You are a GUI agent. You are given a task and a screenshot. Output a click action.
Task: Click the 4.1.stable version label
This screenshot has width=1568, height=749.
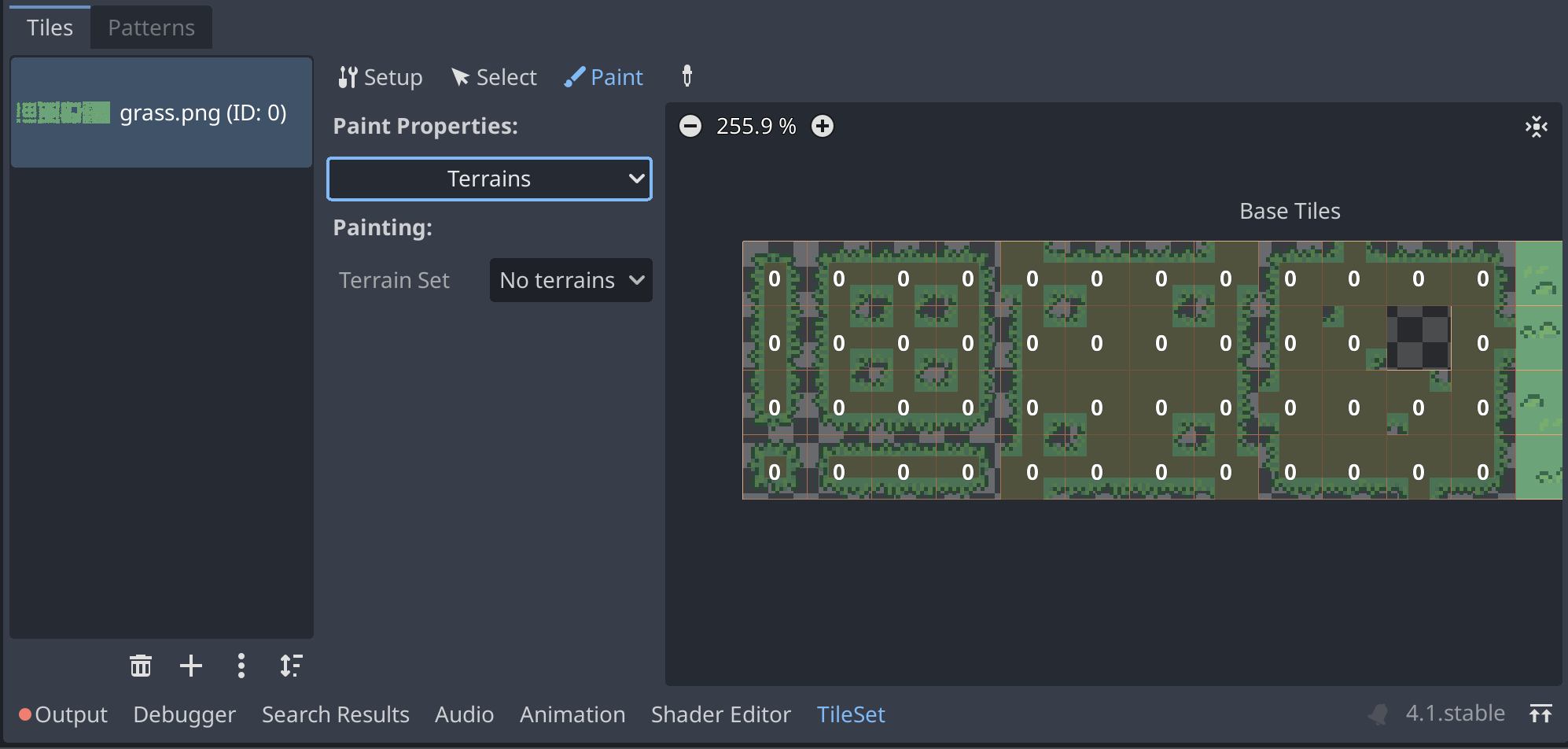coord(1455,714)
